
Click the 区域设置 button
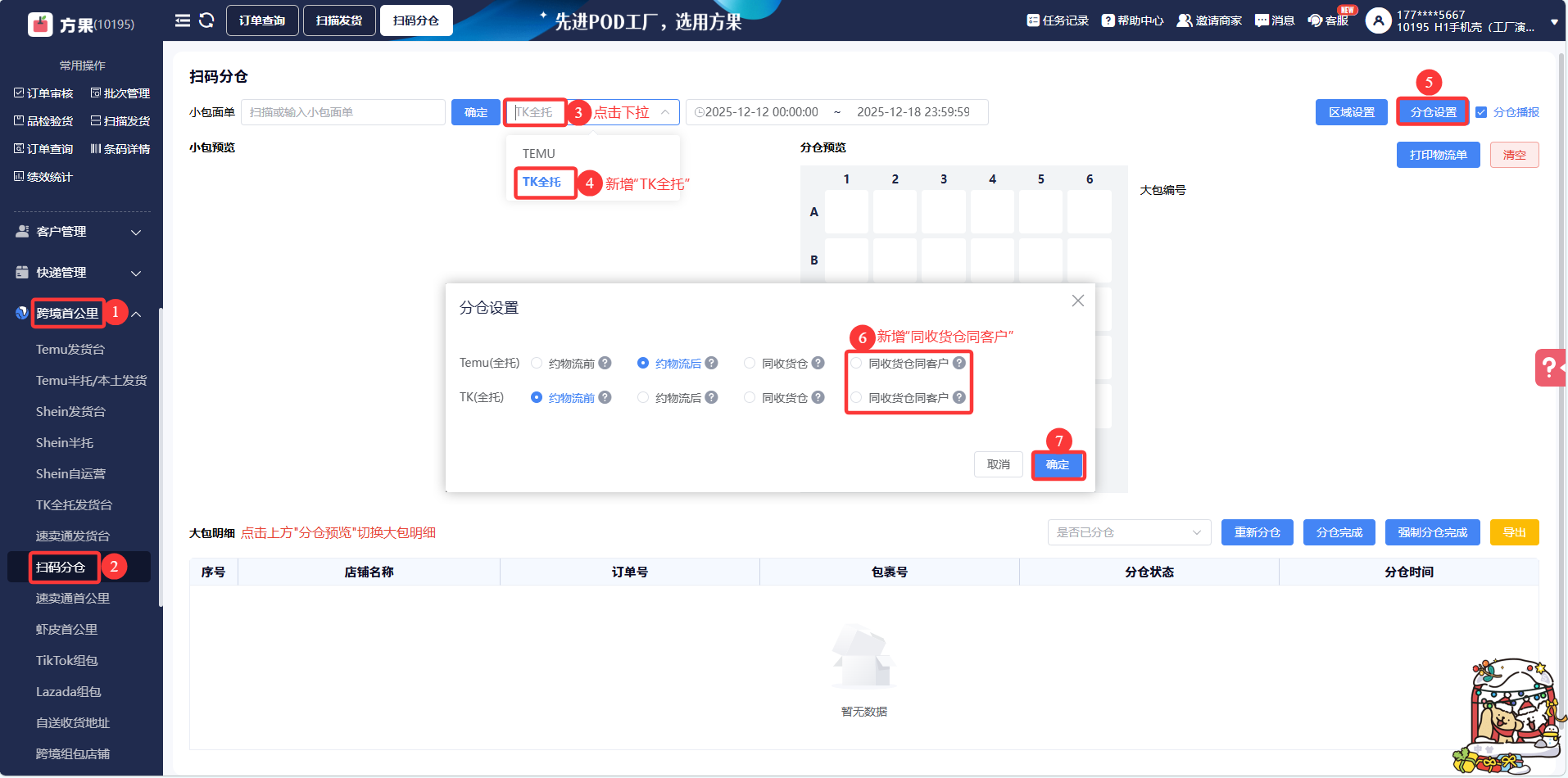pos(1352,112)
